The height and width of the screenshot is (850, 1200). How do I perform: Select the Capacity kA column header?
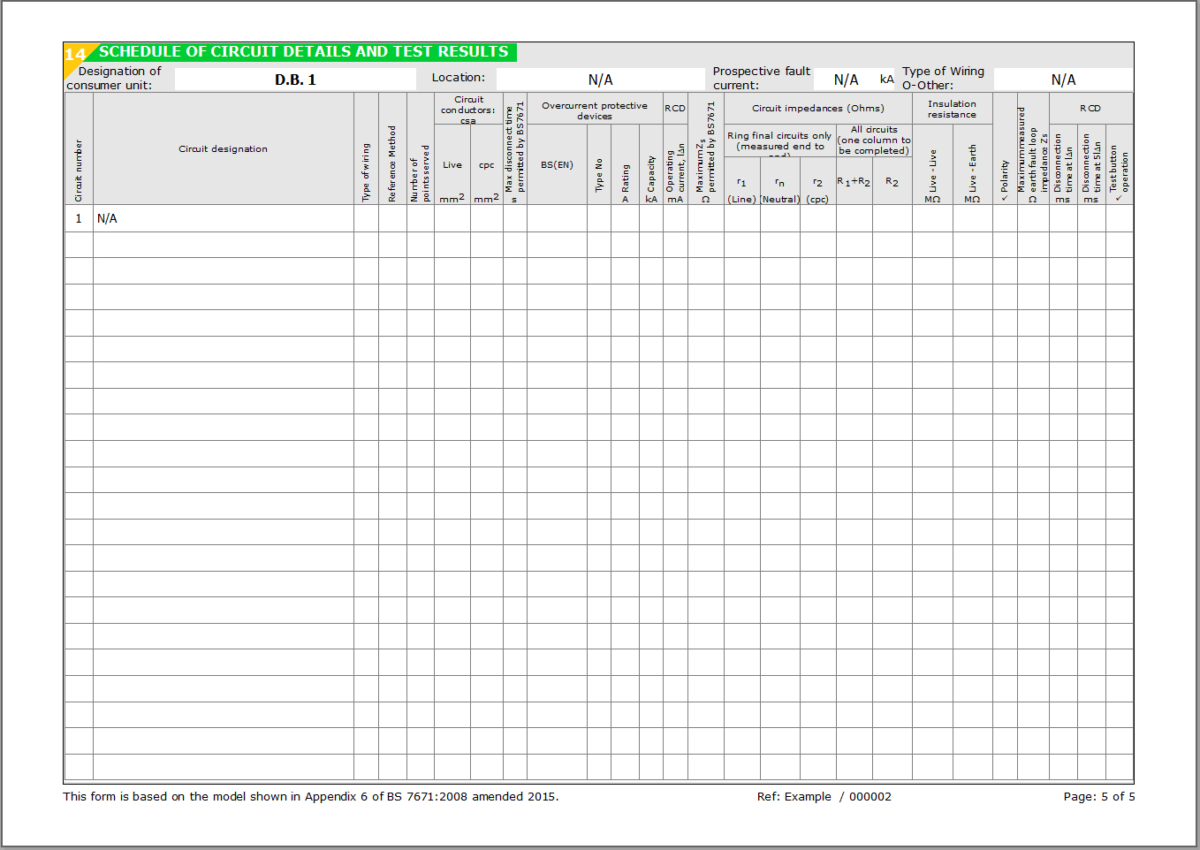click(x=651, y=170)
